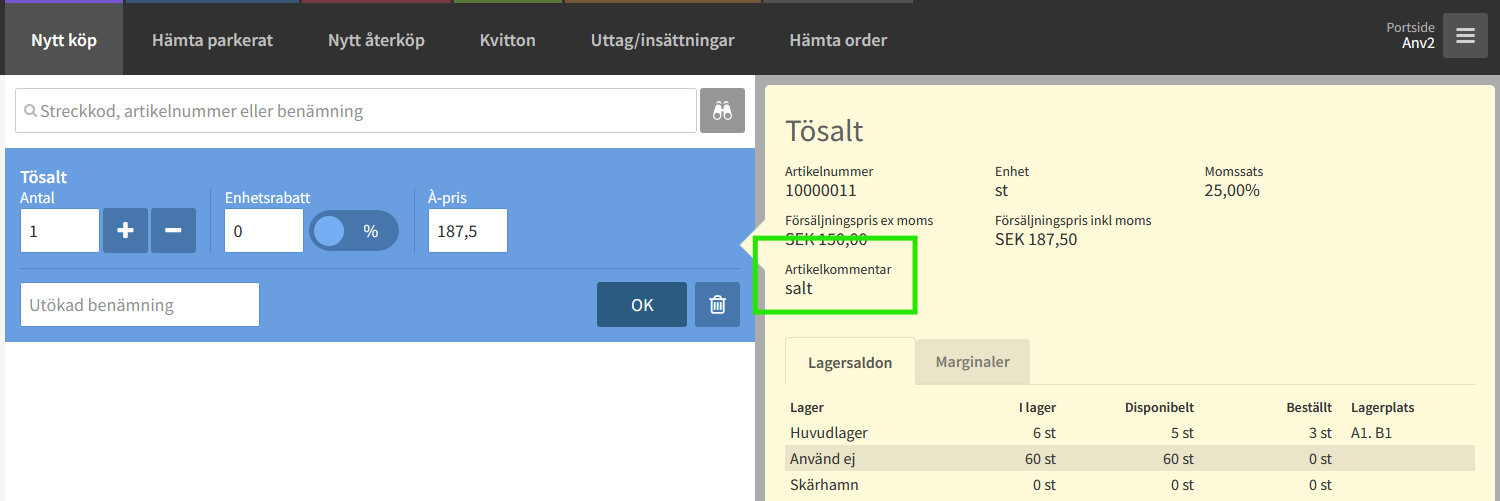Click the Antal quantity field
1500x501 pixels.
pos(60,231)
